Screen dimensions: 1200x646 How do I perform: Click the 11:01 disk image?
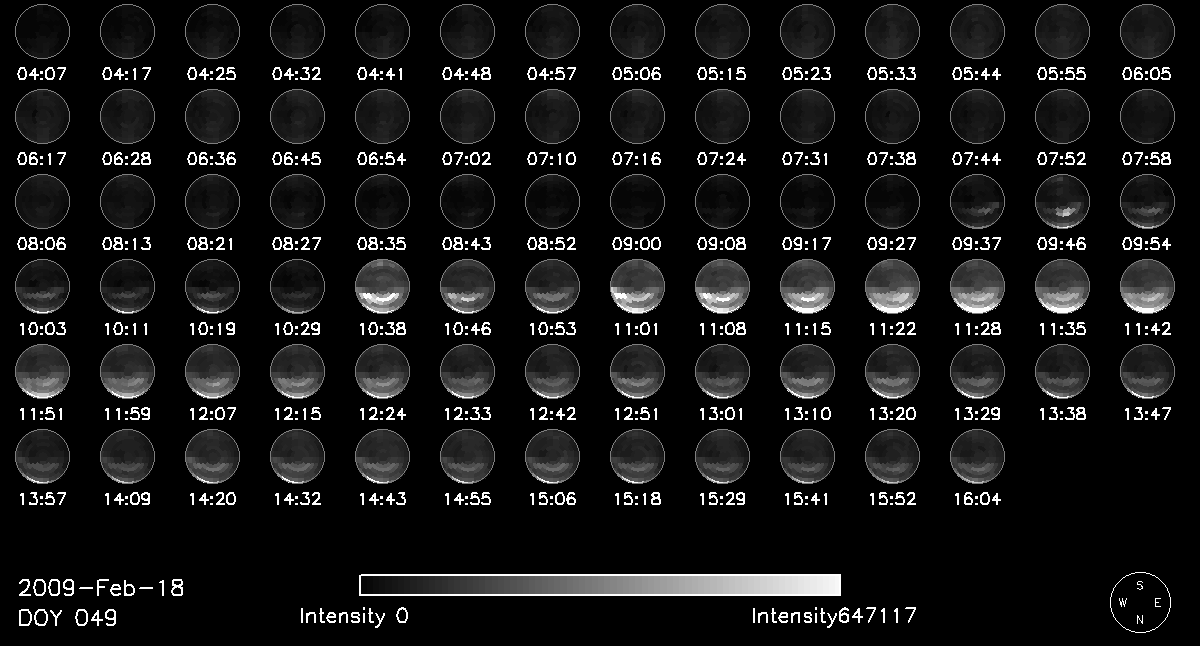pos(637,287)
